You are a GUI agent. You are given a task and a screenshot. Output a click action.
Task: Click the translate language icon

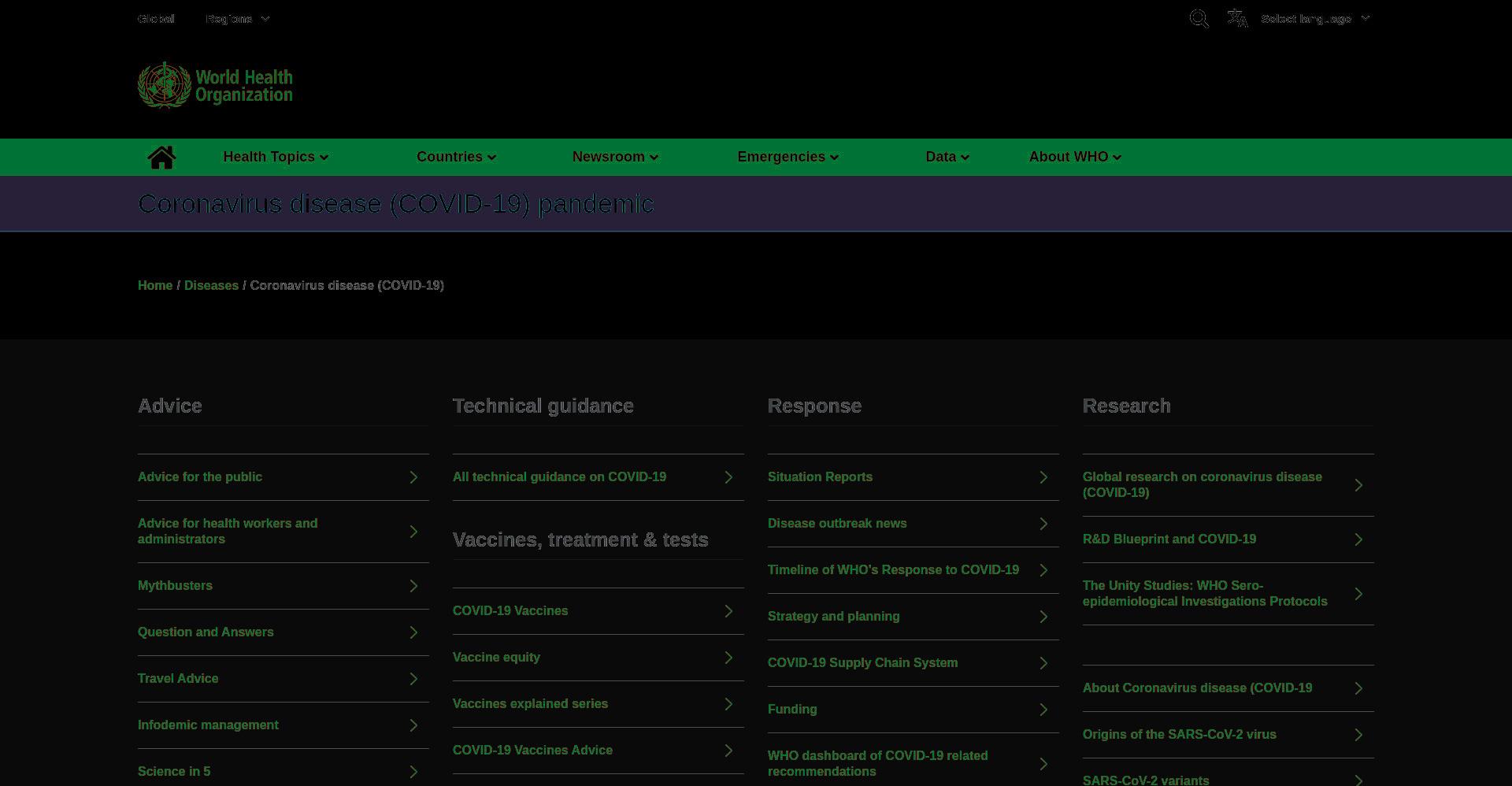(1237, 18)
